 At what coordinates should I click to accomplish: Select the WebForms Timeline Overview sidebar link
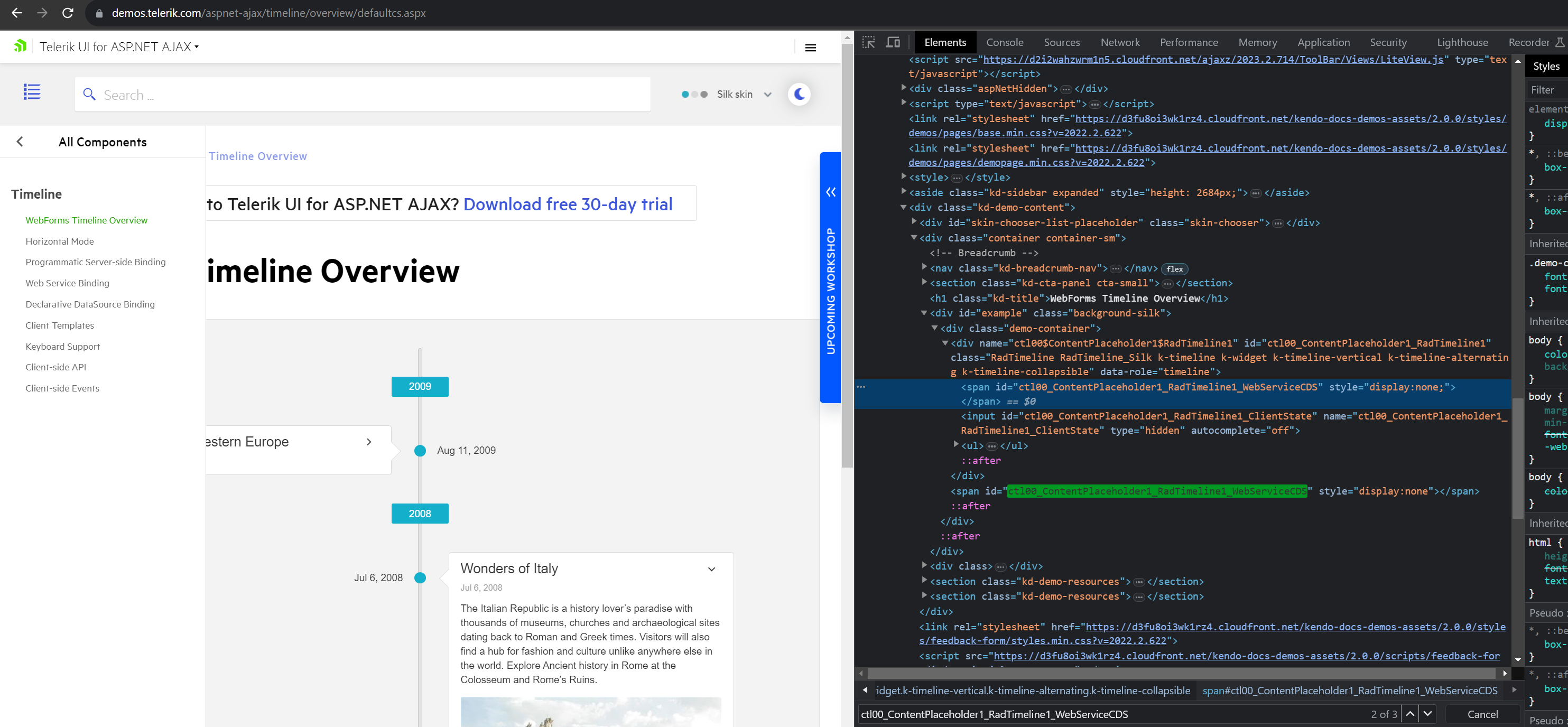tap(87, 220)
